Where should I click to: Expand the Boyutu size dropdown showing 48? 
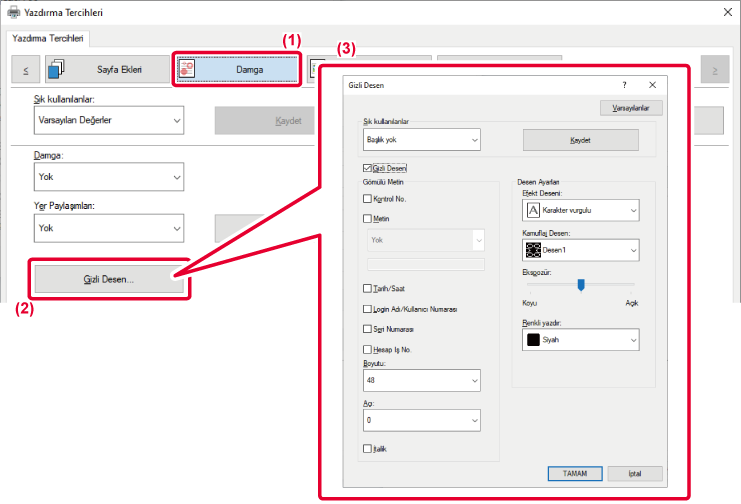click(x=422, y=381)
